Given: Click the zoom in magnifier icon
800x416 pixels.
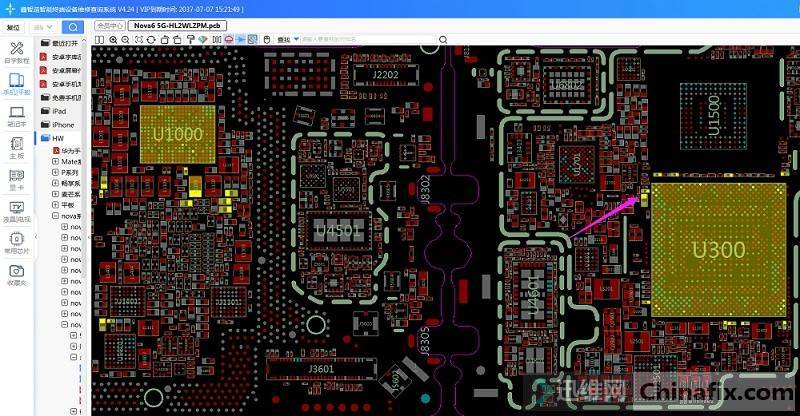Looking at the screenshot, I should (113, 39).
